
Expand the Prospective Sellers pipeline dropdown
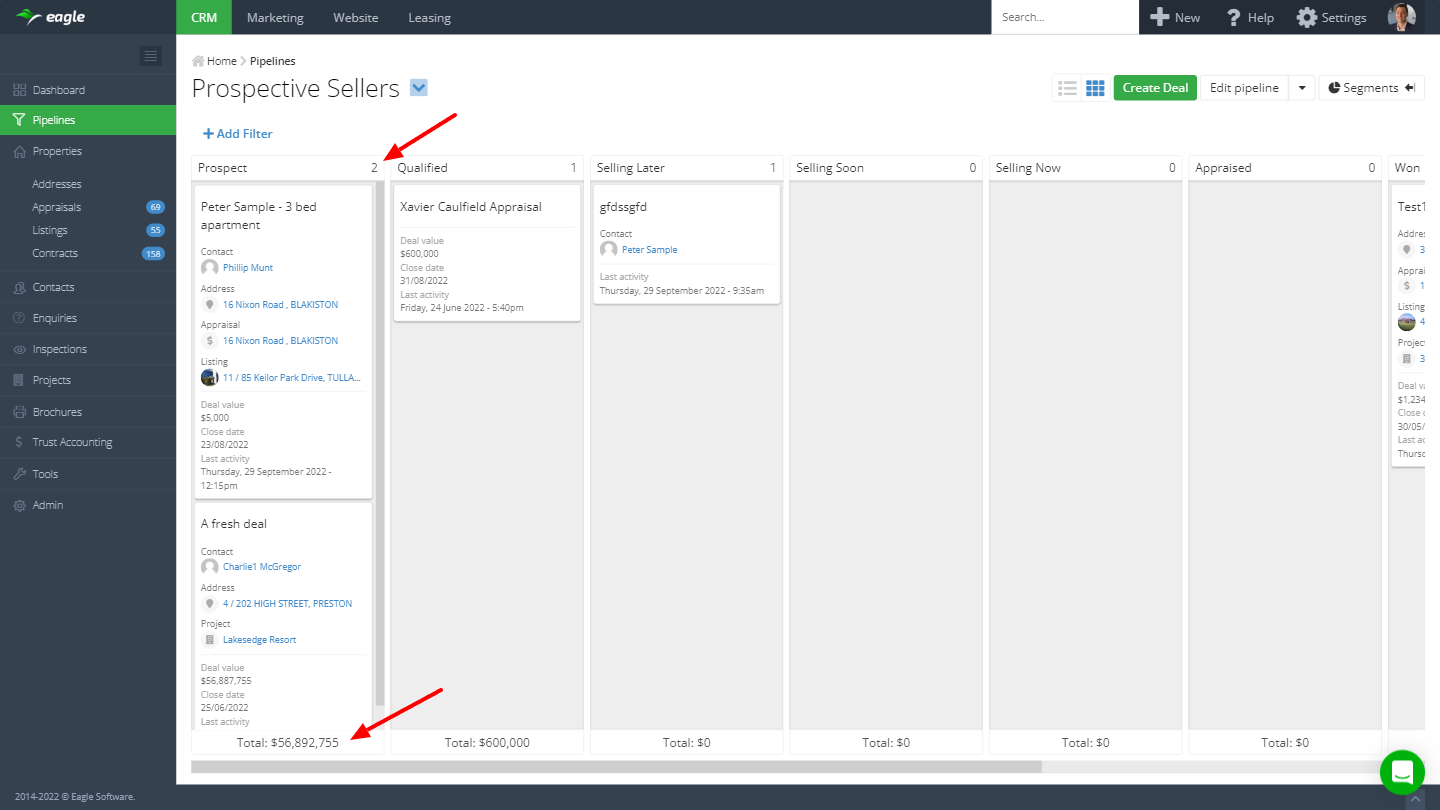click(x=419, y=88)
